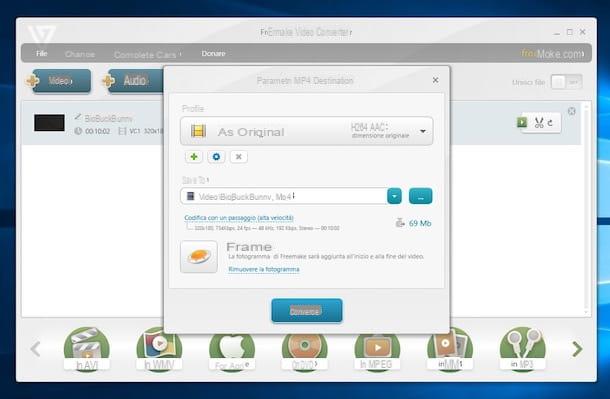
Task: Show previous formats with left arrow
Action: point(35,349)
